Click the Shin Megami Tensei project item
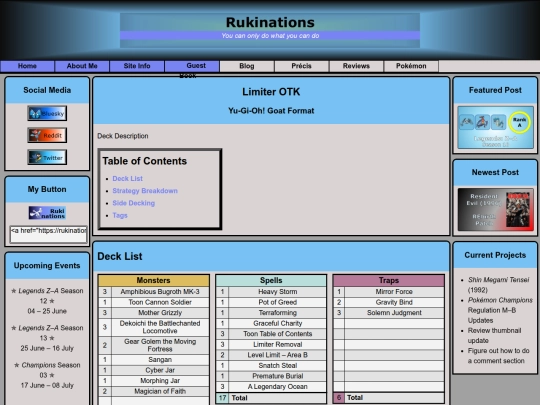The height and width of the screenshot is (405, 540). (x=498, y=285)
